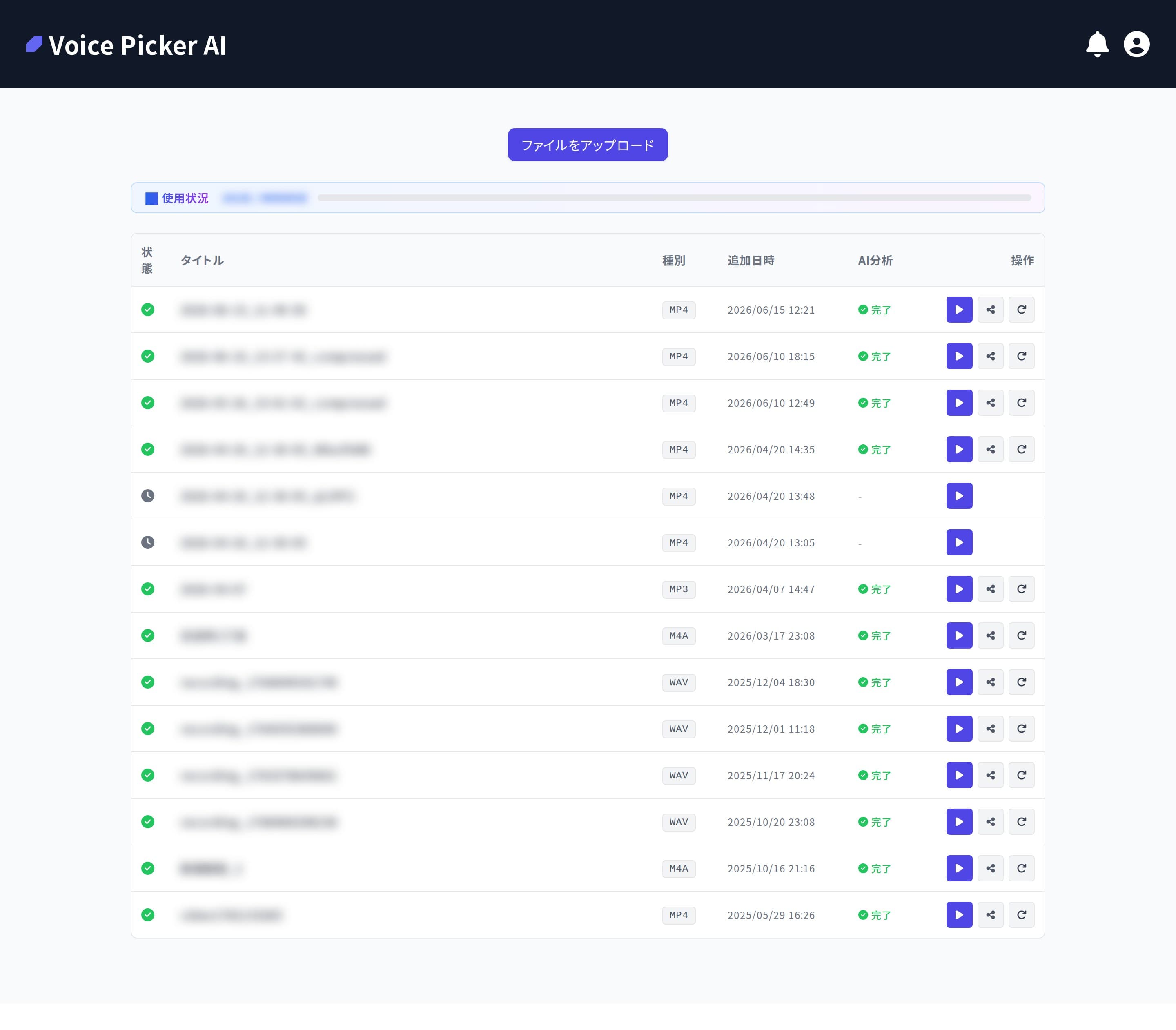Click 完了 status in the 2026/03/17 row
The width and height of the screenshot is (1176, 1030).
(x=875, y=636)
